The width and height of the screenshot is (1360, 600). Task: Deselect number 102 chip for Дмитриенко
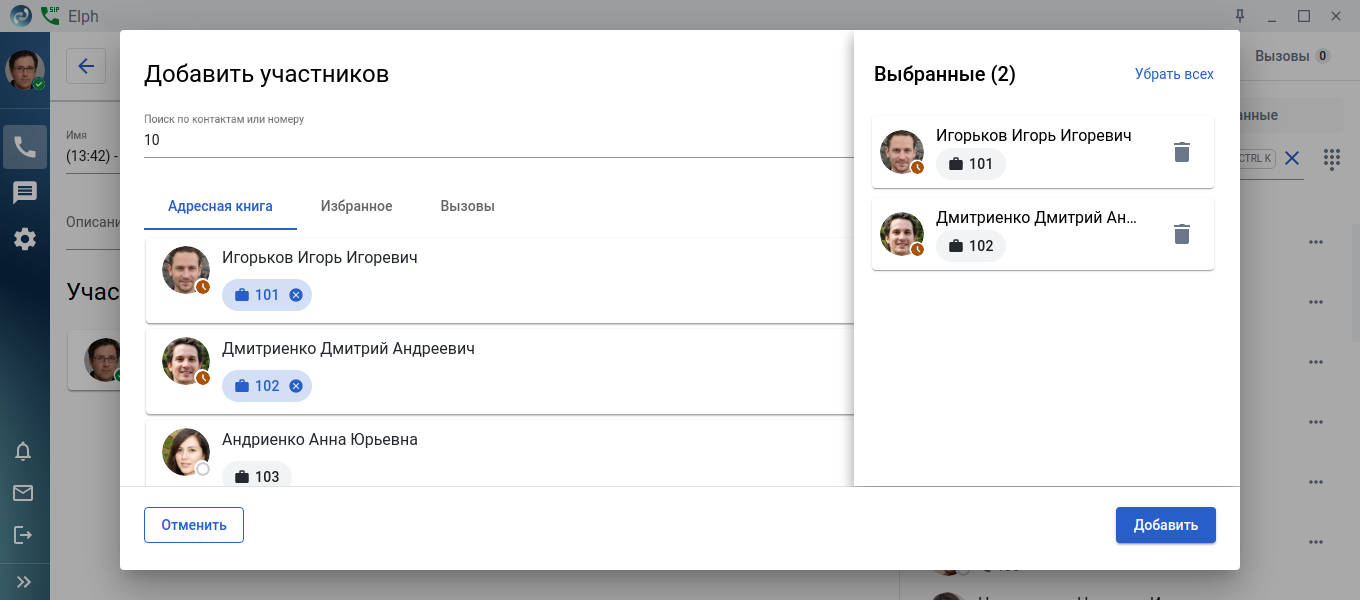pyautogui.click(x=296, y=386)
